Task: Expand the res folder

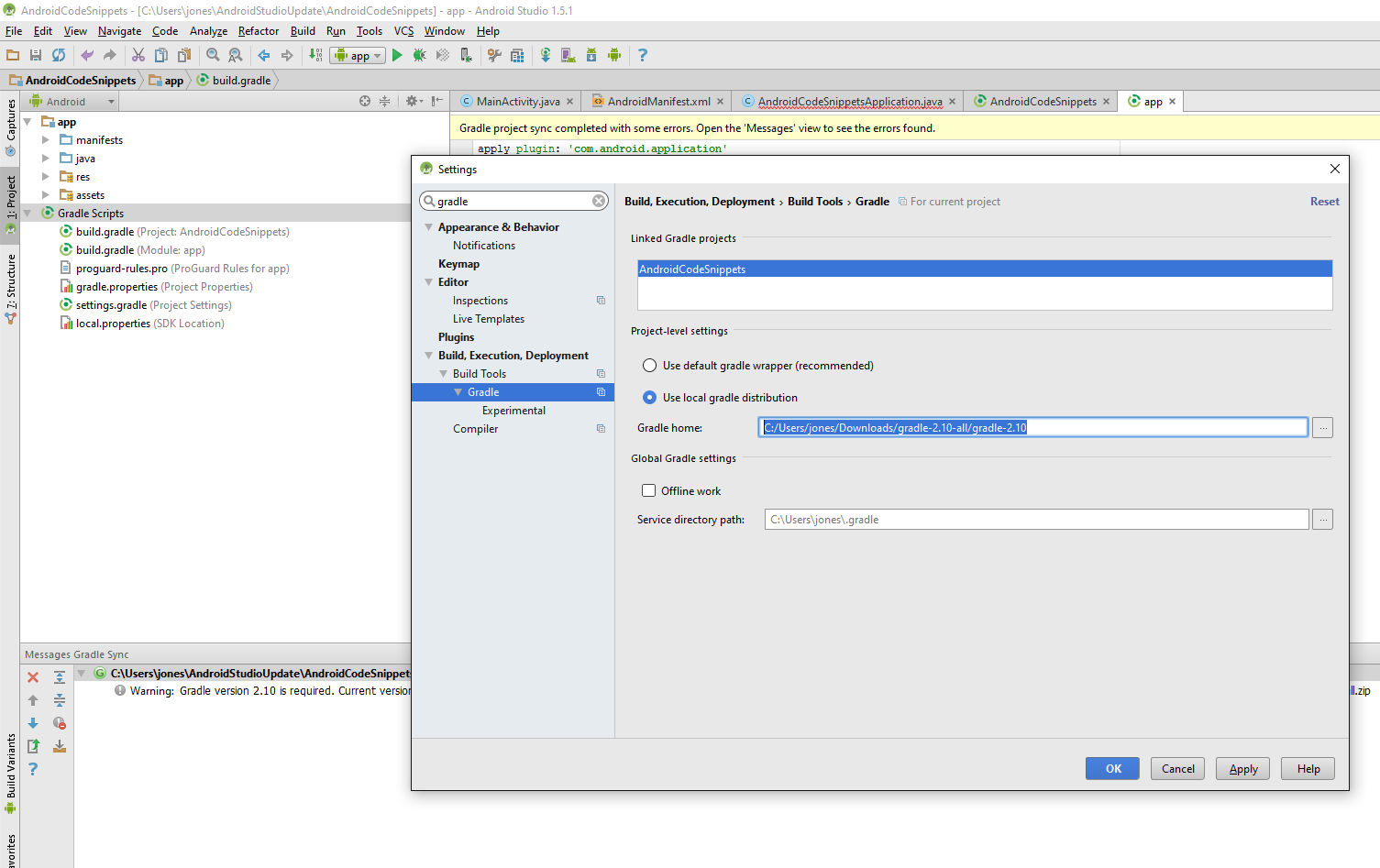Action: (46, 176)
